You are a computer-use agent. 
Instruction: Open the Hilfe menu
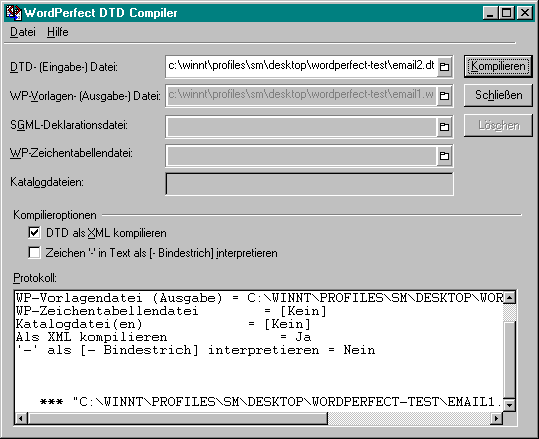pyautogui.click(x=57, y=32)
